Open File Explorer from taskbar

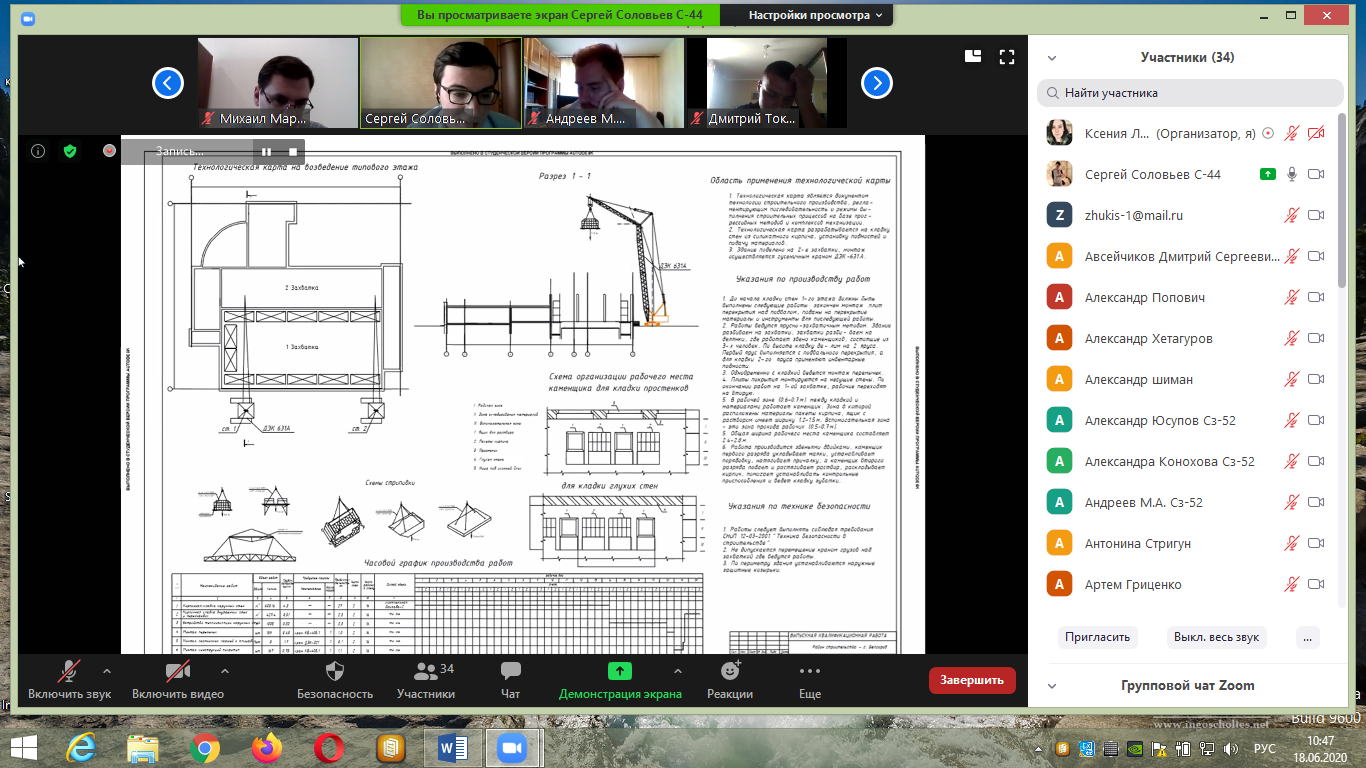tap(144, 747)
